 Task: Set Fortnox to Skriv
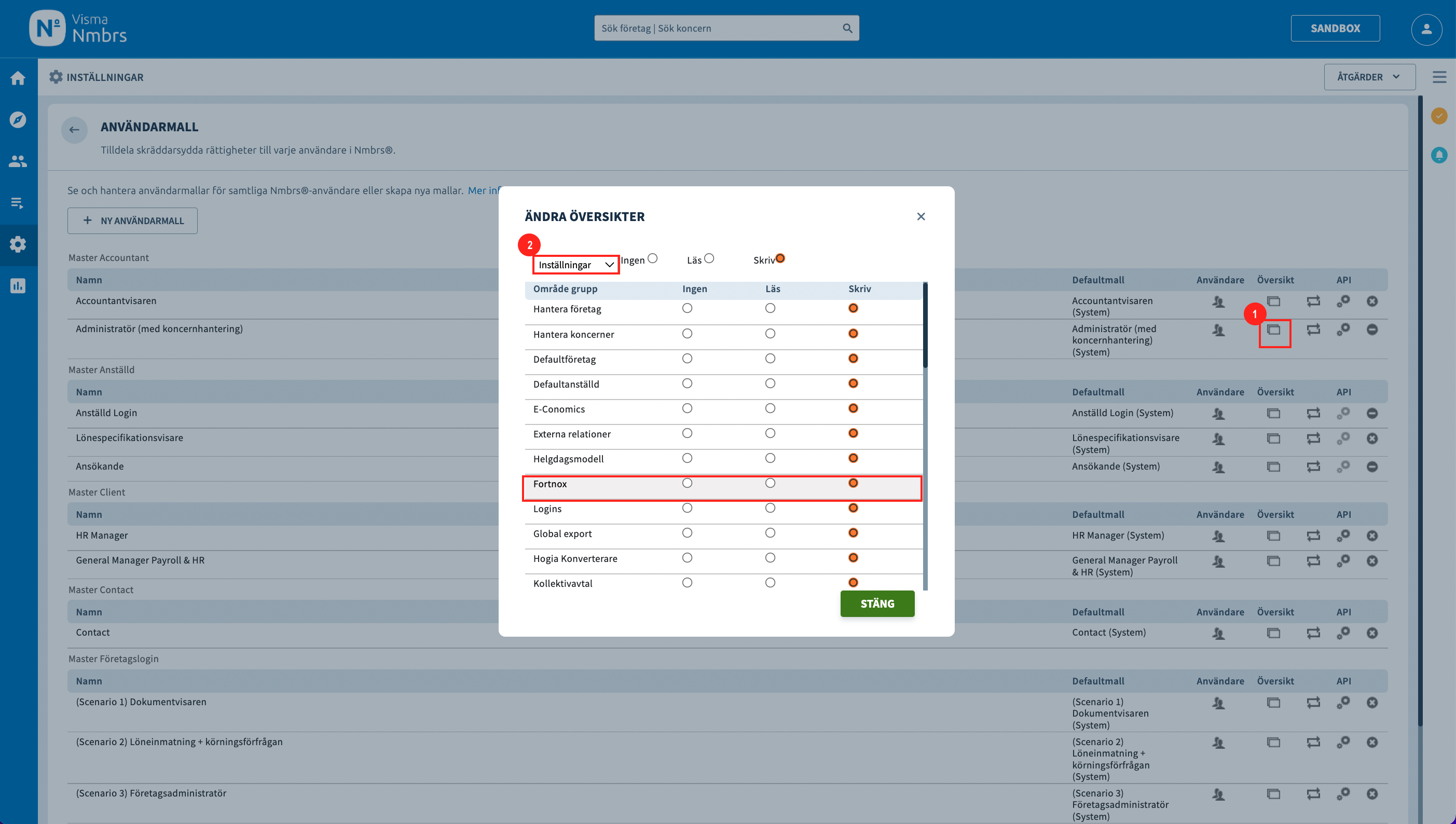tap(853, 483)
